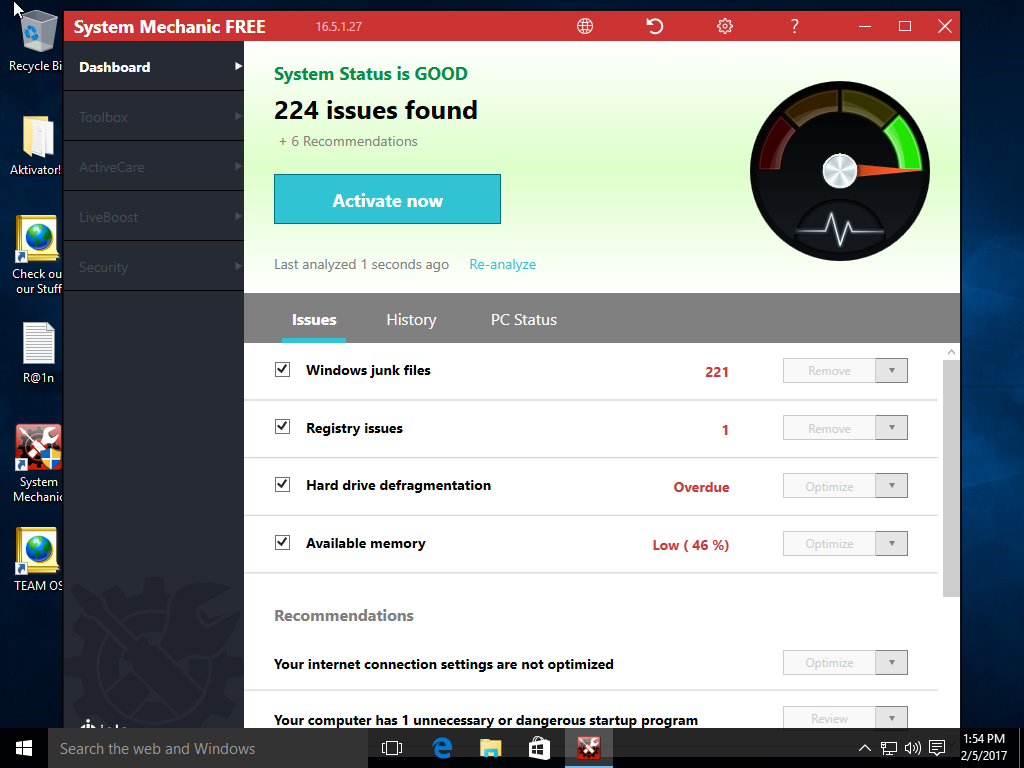Expand dropdown next to Registry issues Remove
Image resolution: width=1024 pixels, height=768 pixels.
891,428
